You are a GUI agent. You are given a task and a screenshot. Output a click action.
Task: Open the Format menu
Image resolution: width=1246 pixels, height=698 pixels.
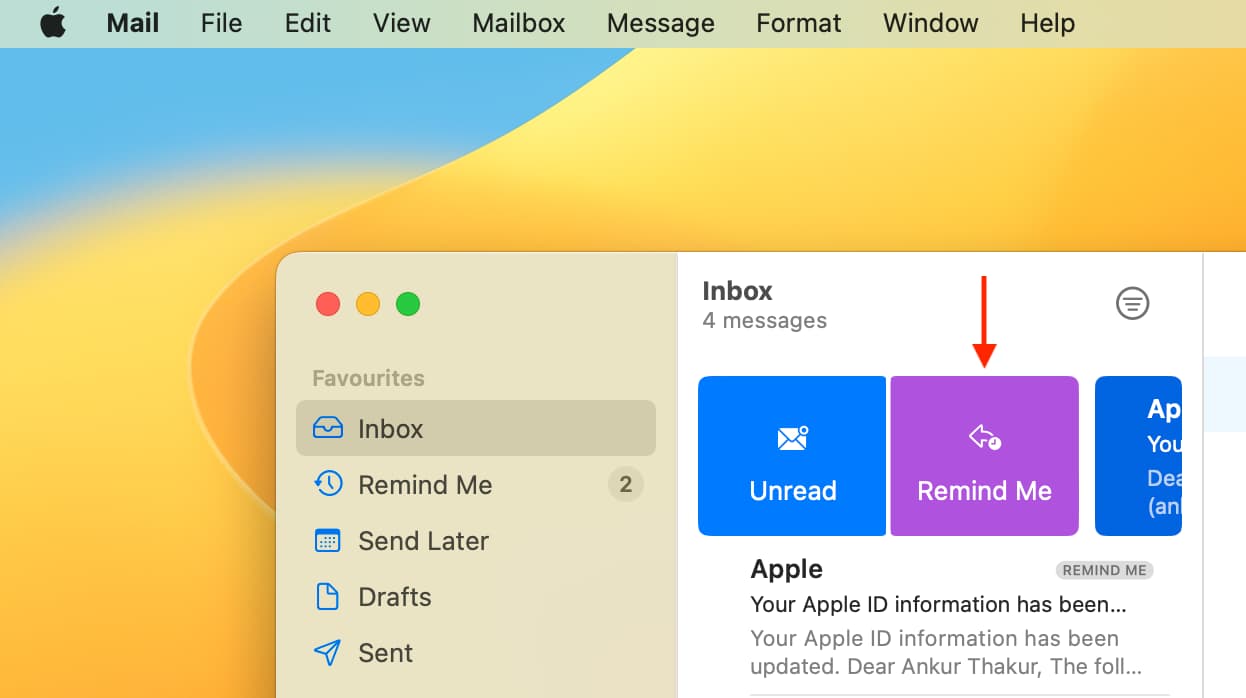click(798, 23)
